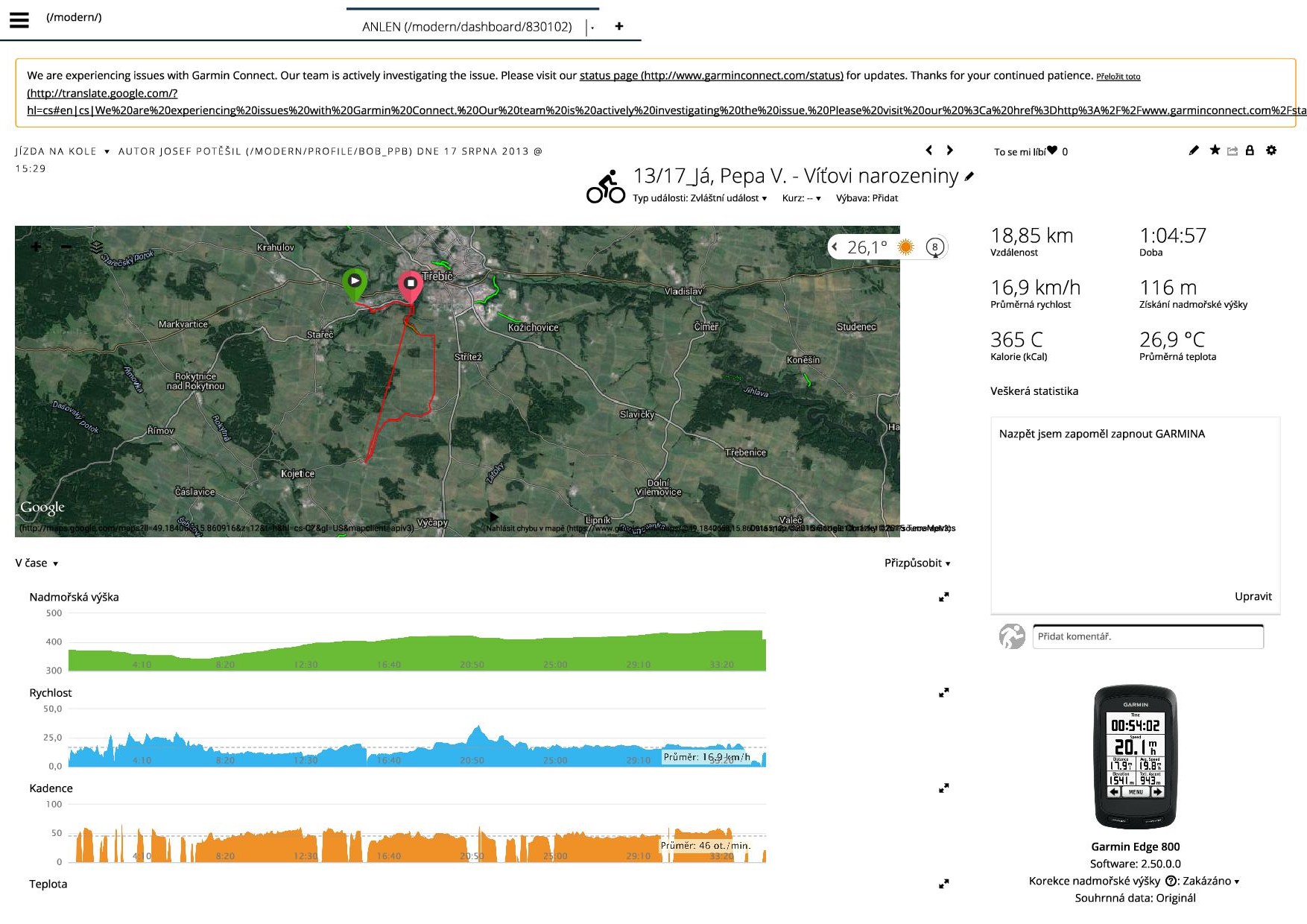Toggle activity privacy lock
The width and height of the screenshot is (1307, 924).
pyautogui.click(x=1250, y=151)
